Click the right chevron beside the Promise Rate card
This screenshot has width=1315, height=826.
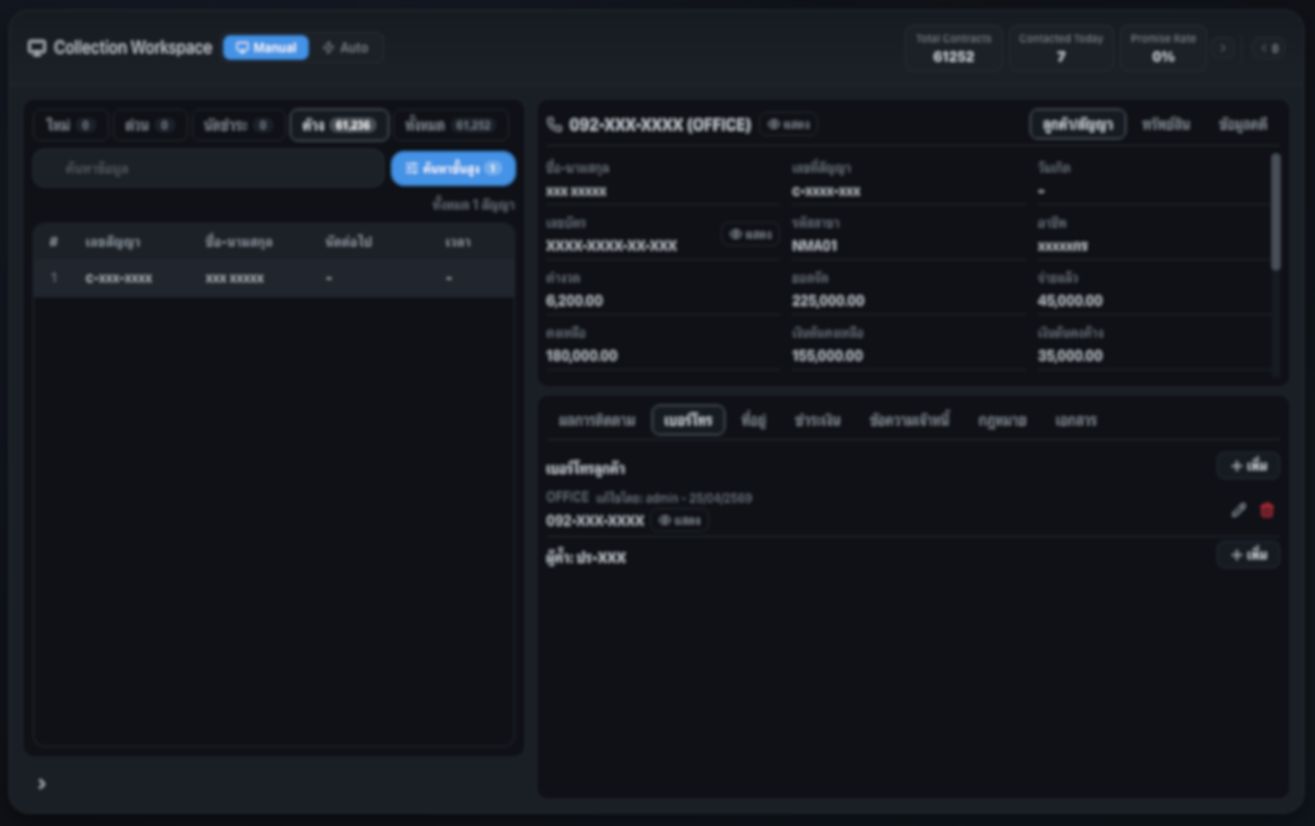point(1224,47)
